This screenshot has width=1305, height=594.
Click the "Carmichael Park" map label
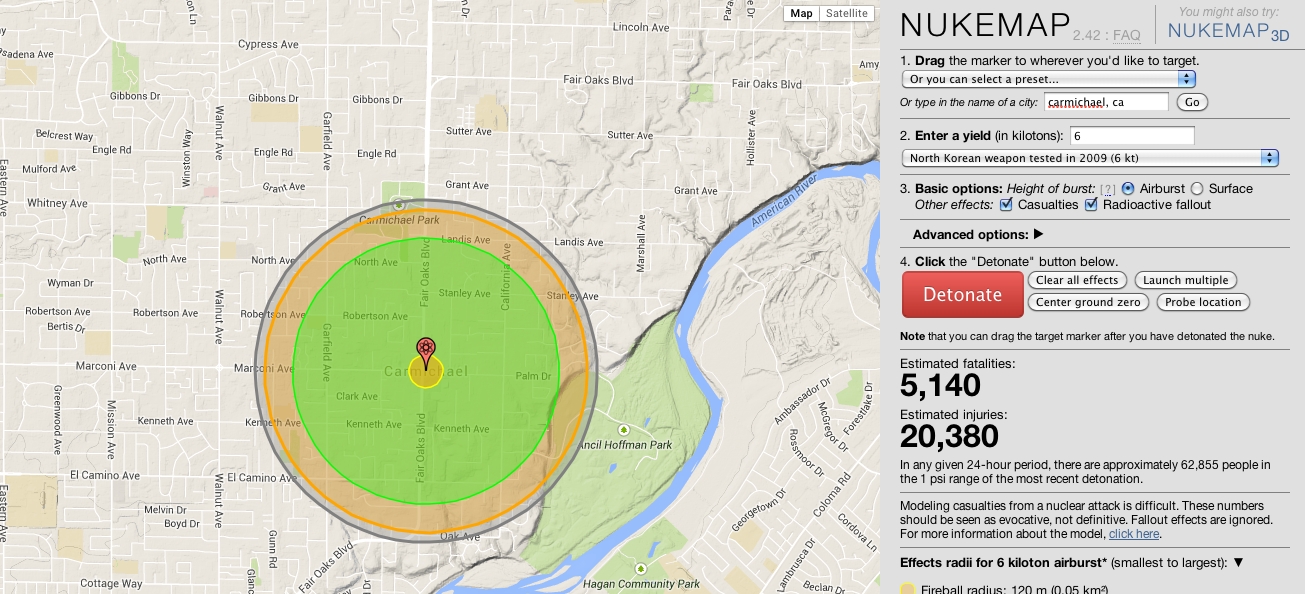pos(399,218)
